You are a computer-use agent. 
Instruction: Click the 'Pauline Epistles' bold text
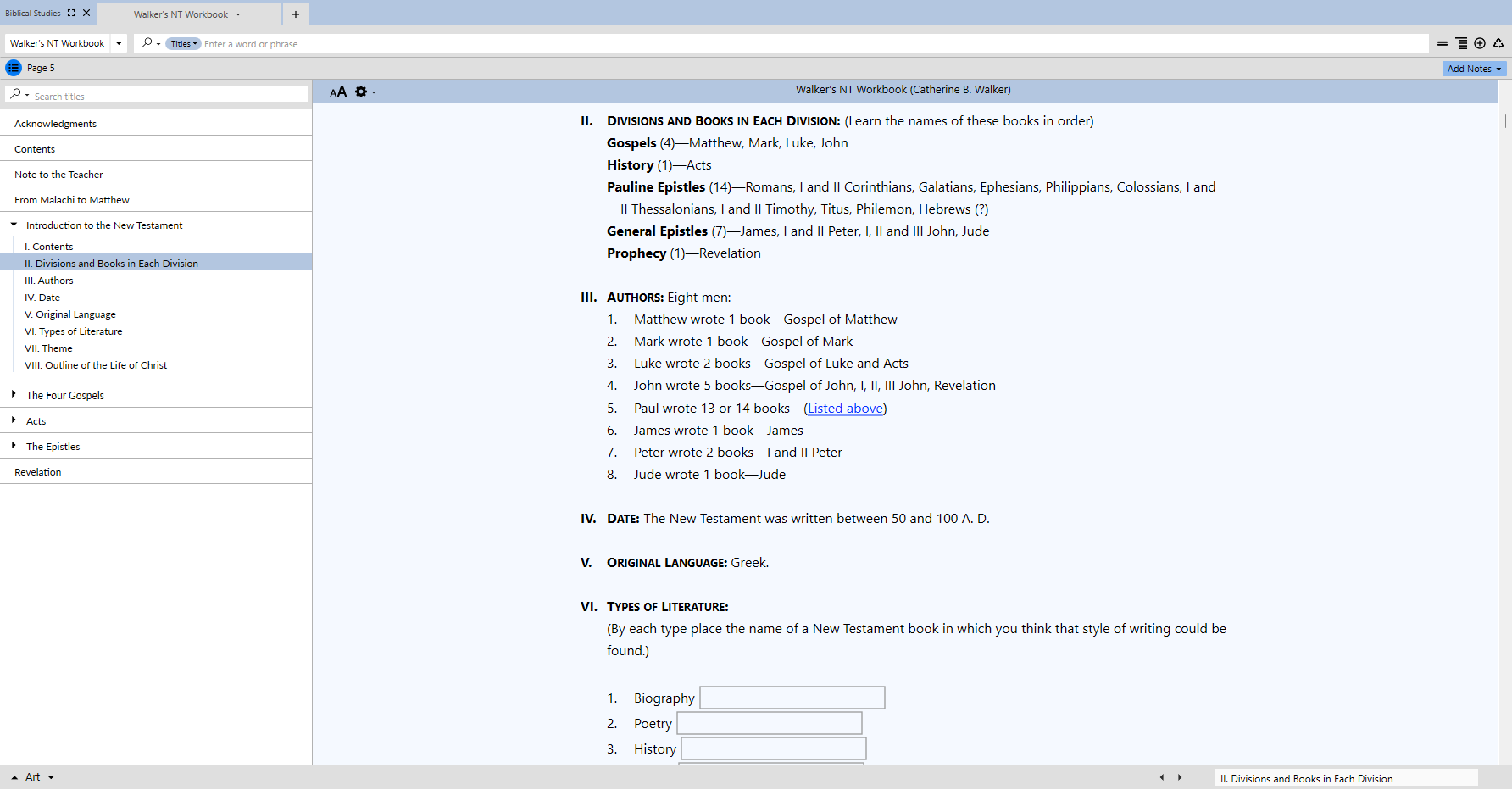[656, 187]
